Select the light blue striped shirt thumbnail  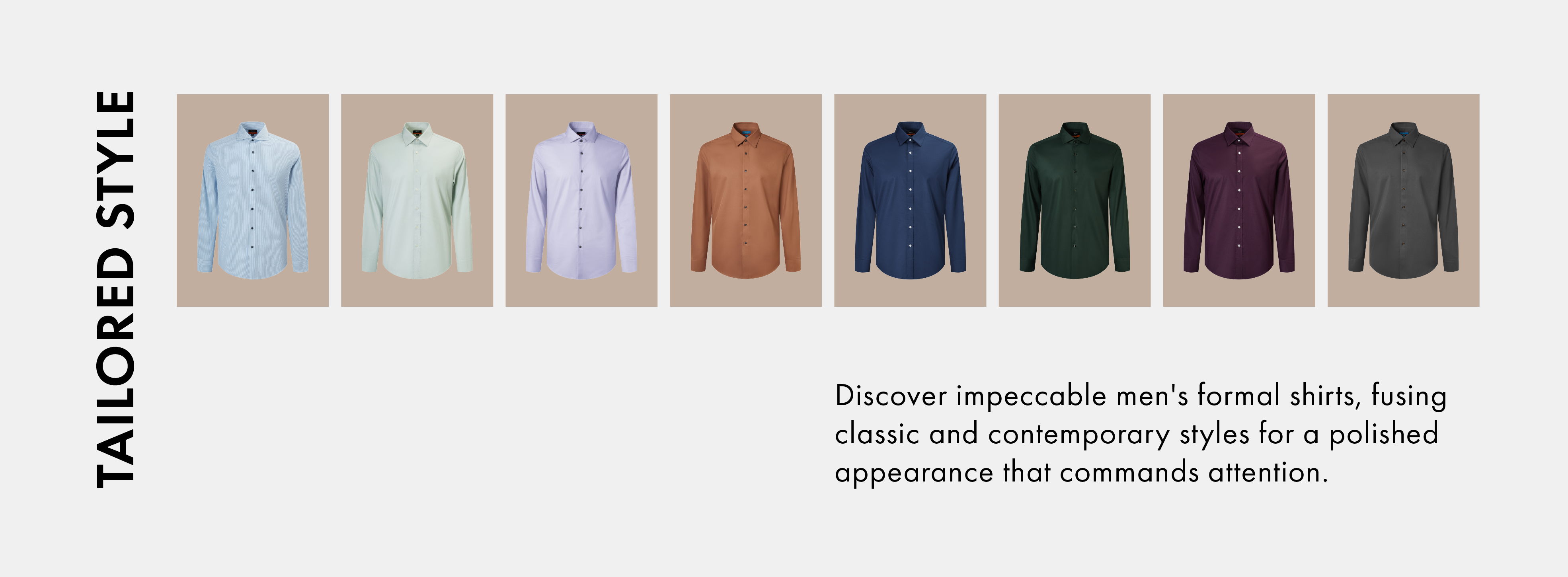(x=253, y=200)
